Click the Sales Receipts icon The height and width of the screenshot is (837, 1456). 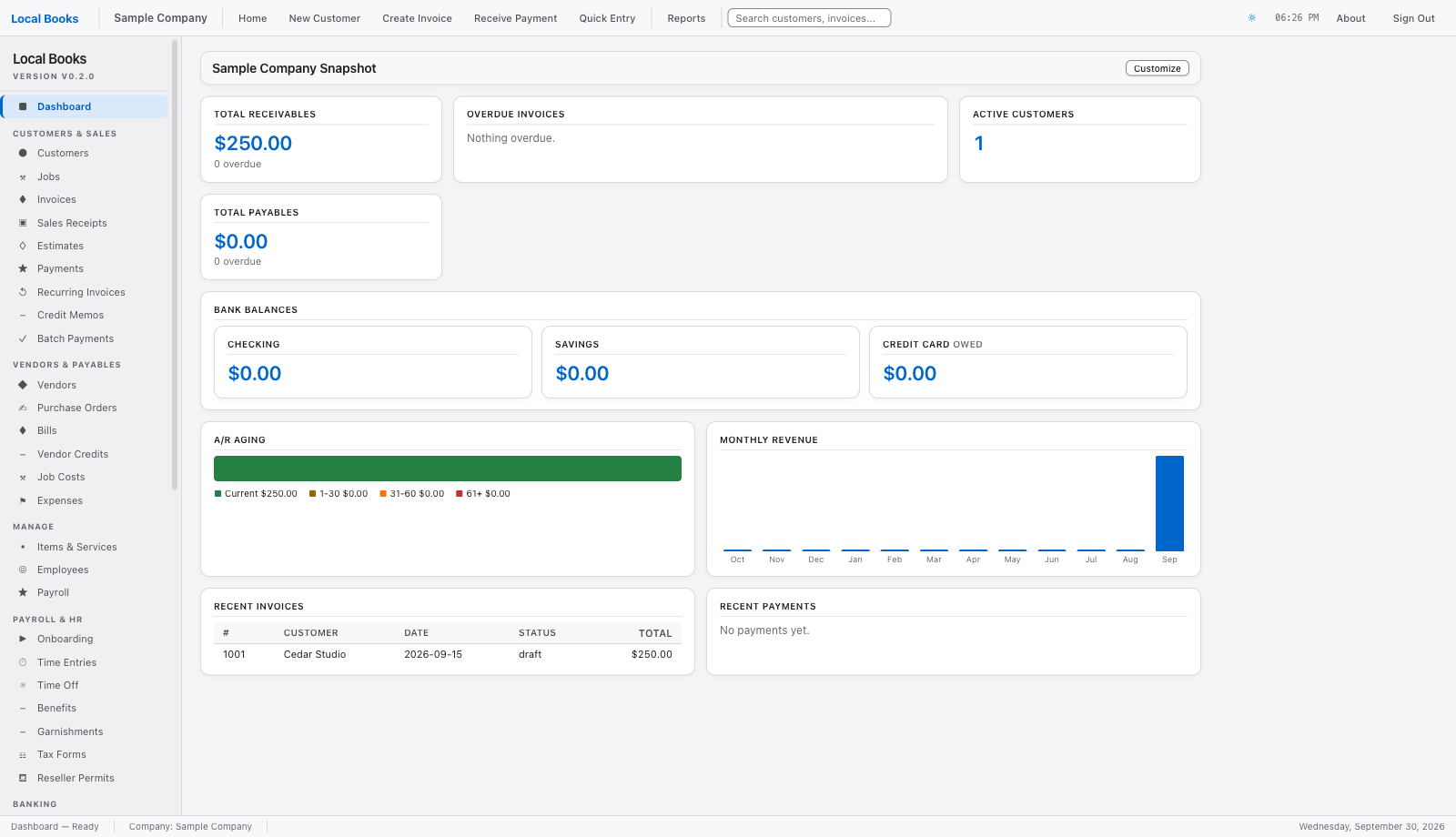(23, 223)
